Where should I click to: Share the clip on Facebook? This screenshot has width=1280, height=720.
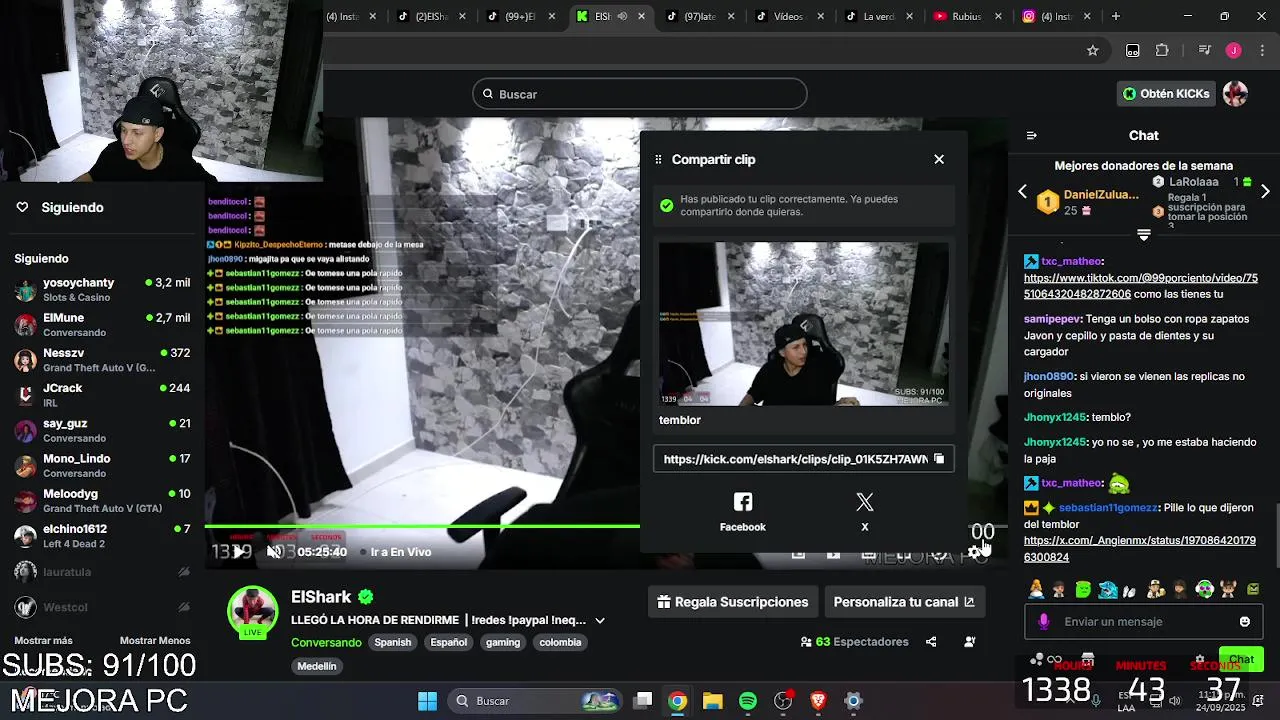click(x=743, y=512)
